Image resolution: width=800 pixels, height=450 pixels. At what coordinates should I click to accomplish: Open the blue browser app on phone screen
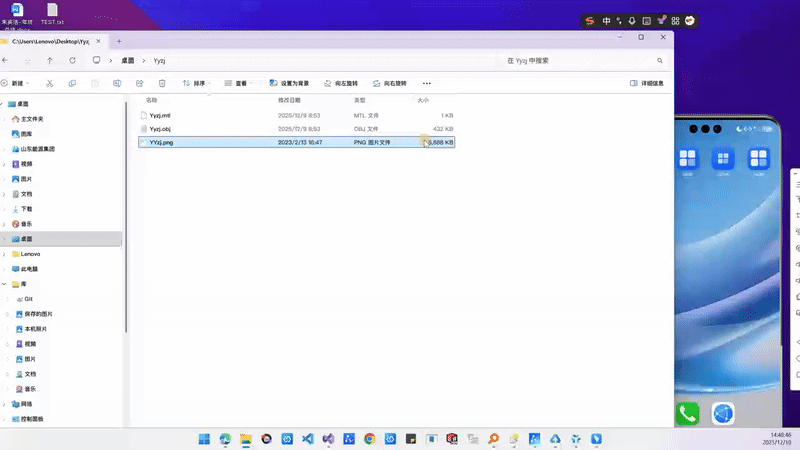(x=723, y=414)
